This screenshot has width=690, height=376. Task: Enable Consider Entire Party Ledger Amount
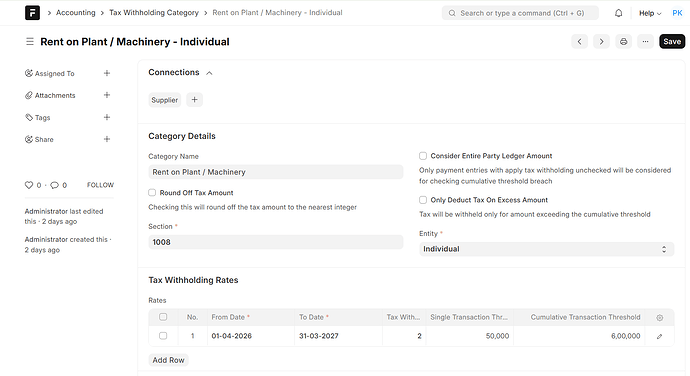click(423, 155)
